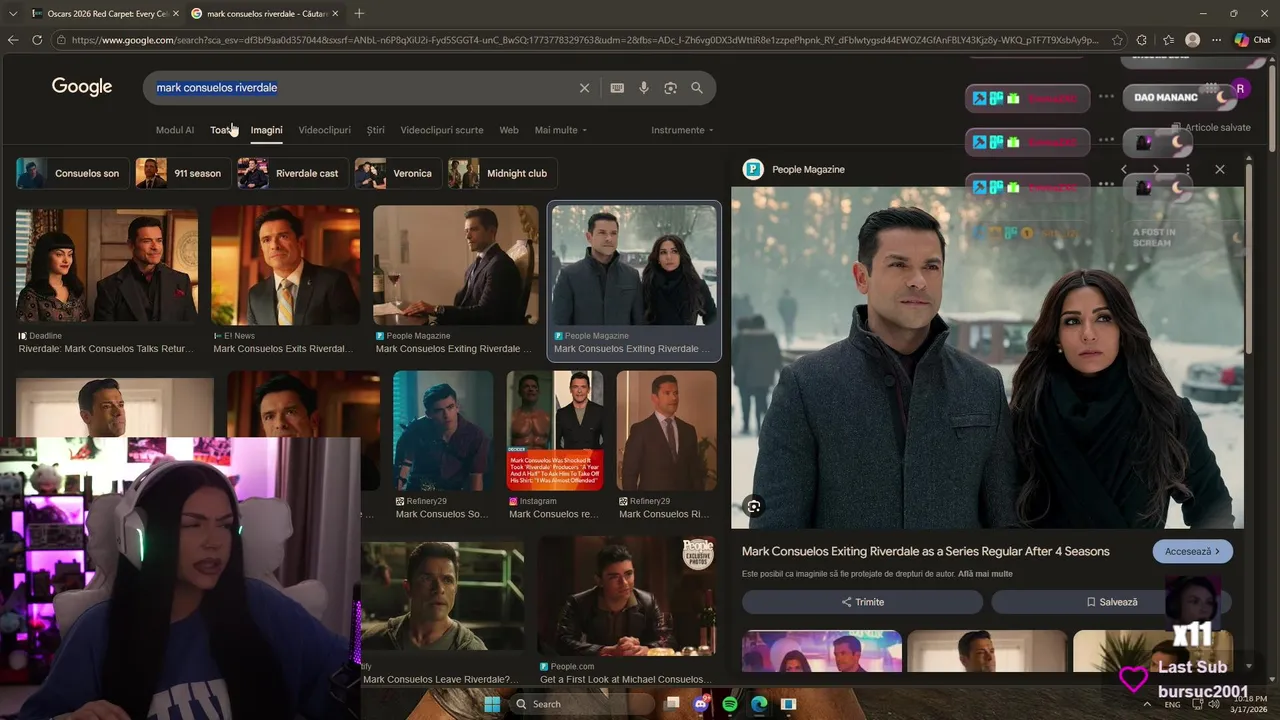Open the tab search chevron menu
Image resolution: width=1280 pixels, height=720 pixels.
tap(13, 13)
